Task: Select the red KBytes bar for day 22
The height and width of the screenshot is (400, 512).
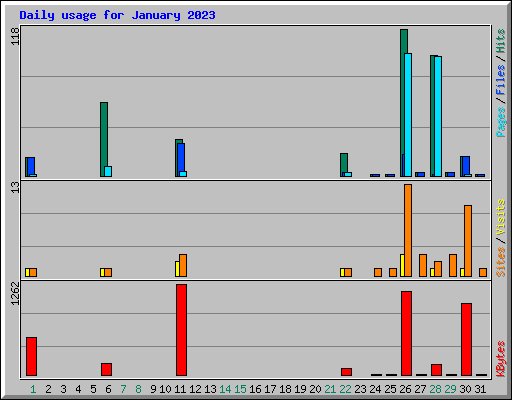Action: tap(346, 372)
